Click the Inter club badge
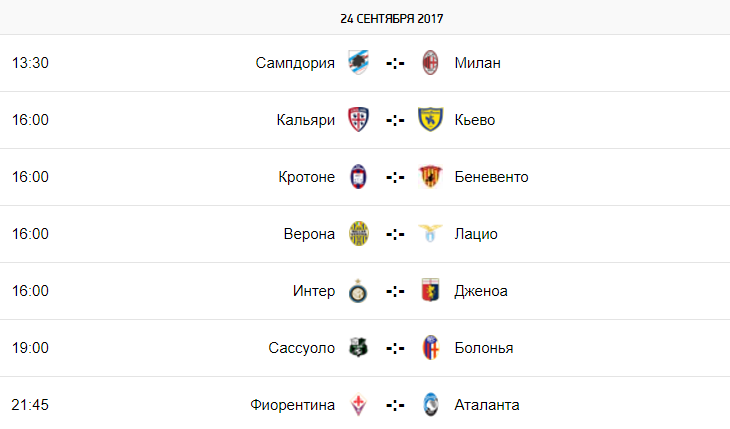 358,291
